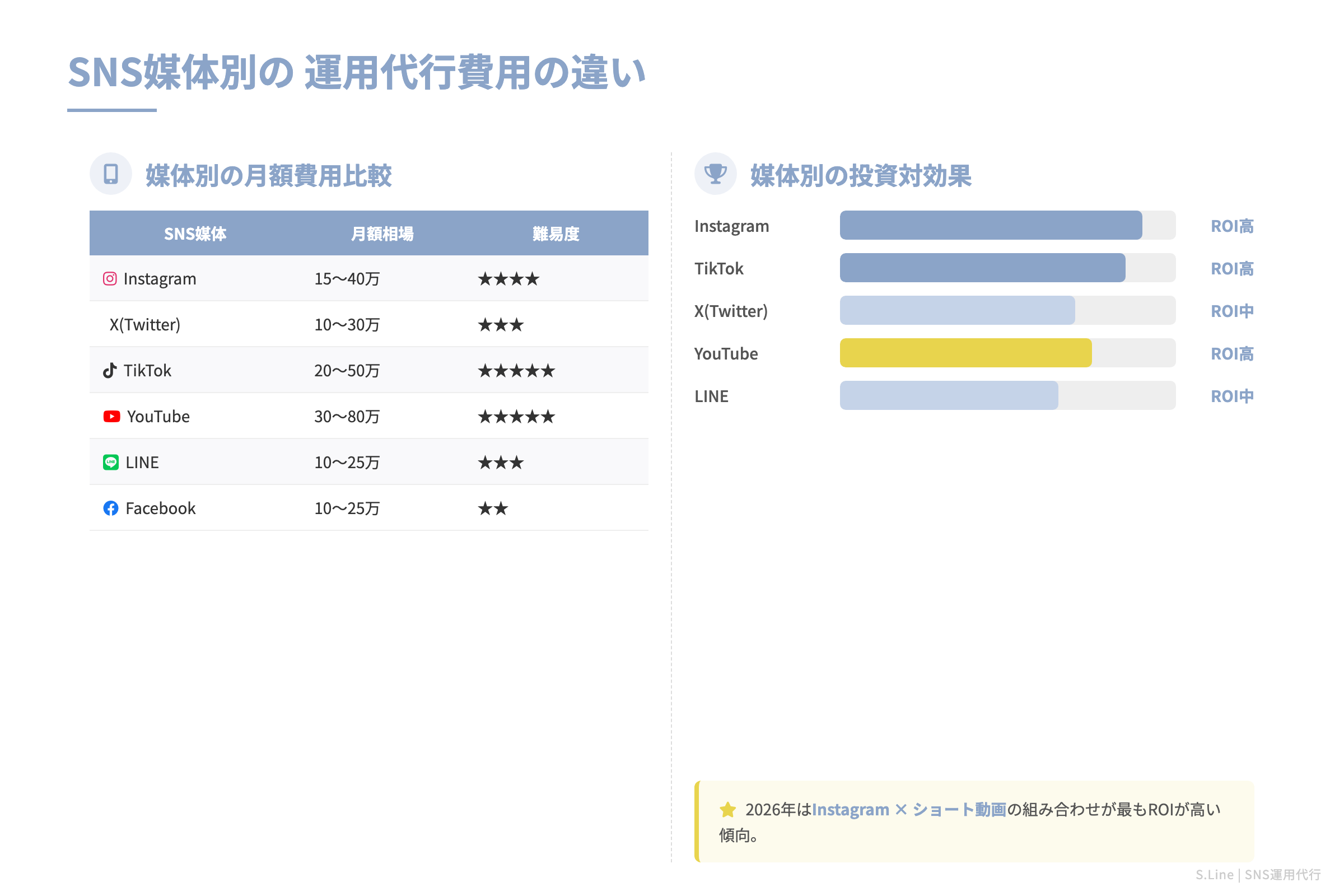The height and width of the screenshot is (896, 1344).
Task: Click the Facebook icon in the bottom row
Action: pos(111,508)
